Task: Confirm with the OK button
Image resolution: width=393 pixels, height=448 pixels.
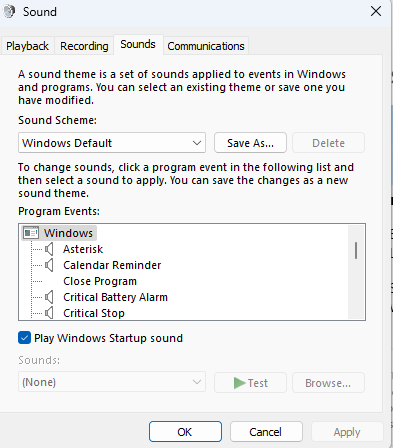Action: (x=185, y=432)
